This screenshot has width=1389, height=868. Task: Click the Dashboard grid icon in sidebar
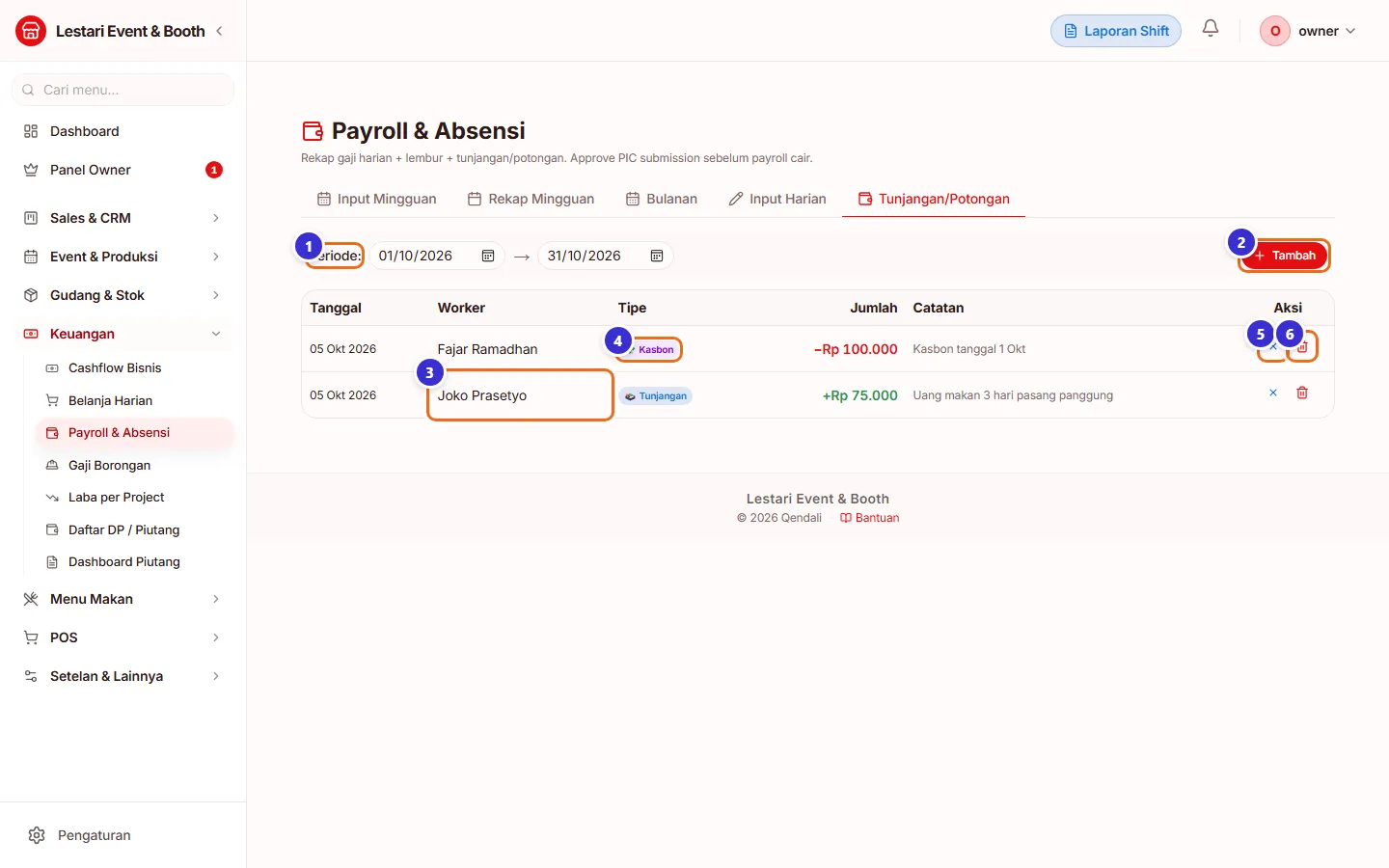coord(31,131)
